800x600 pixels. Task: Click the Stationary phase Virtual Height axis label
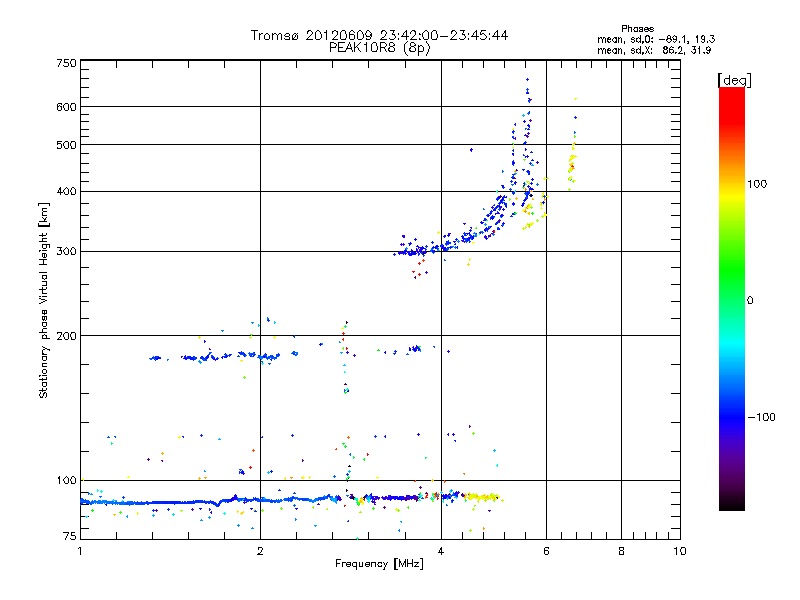click(x=43, y=300)
